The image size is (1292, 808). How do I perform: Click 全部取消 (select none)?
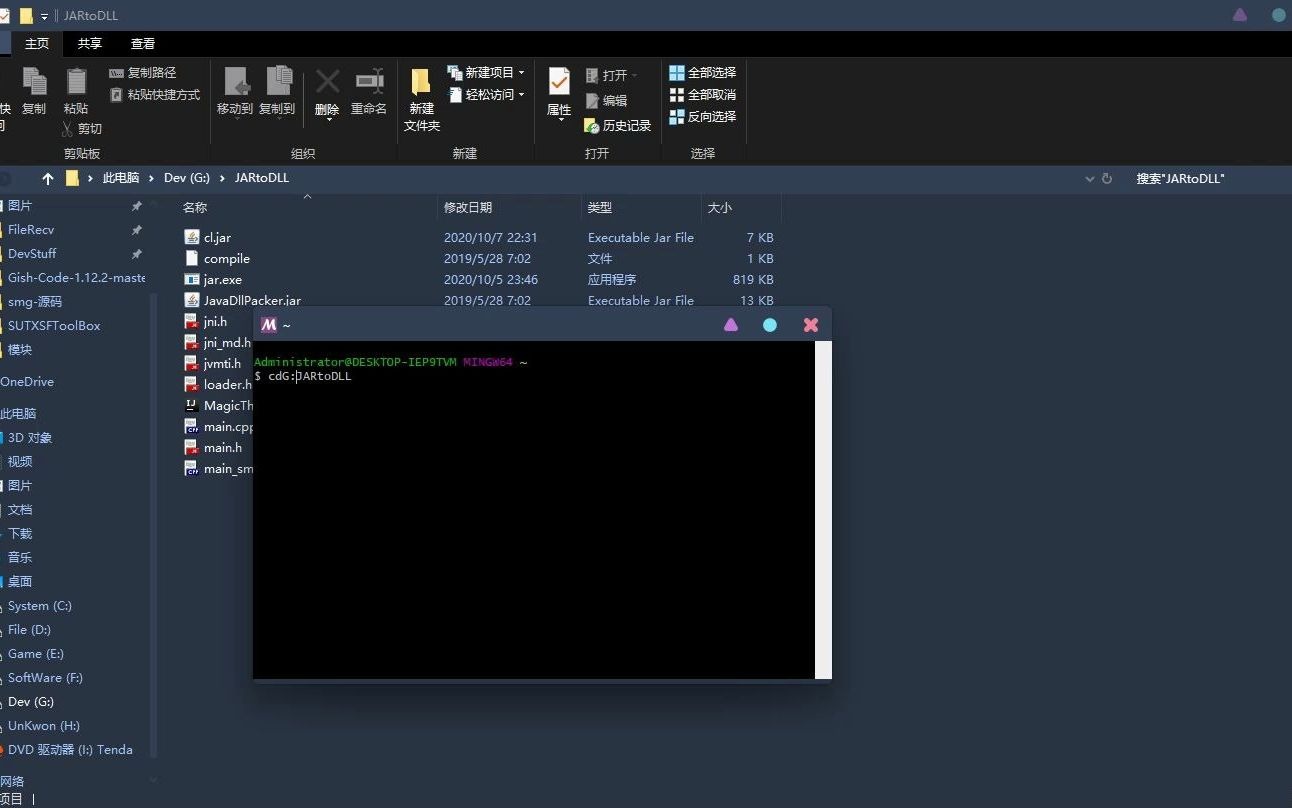click(x=702, y=95)
